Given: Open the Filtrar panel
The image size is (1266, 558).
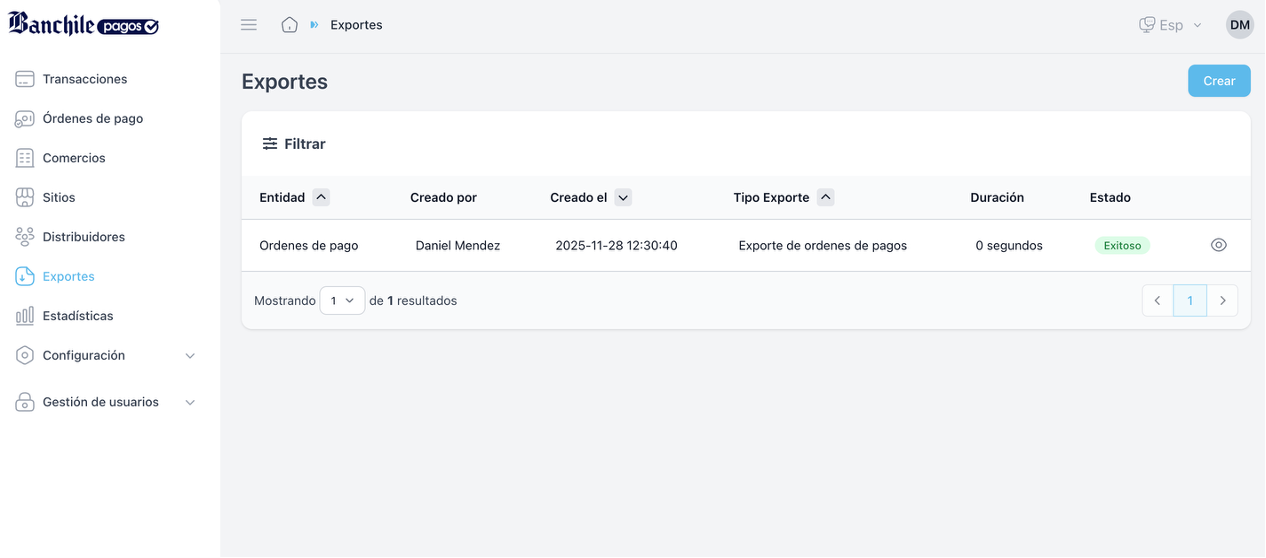Looking at the screenshot, I should pos(294,144).
